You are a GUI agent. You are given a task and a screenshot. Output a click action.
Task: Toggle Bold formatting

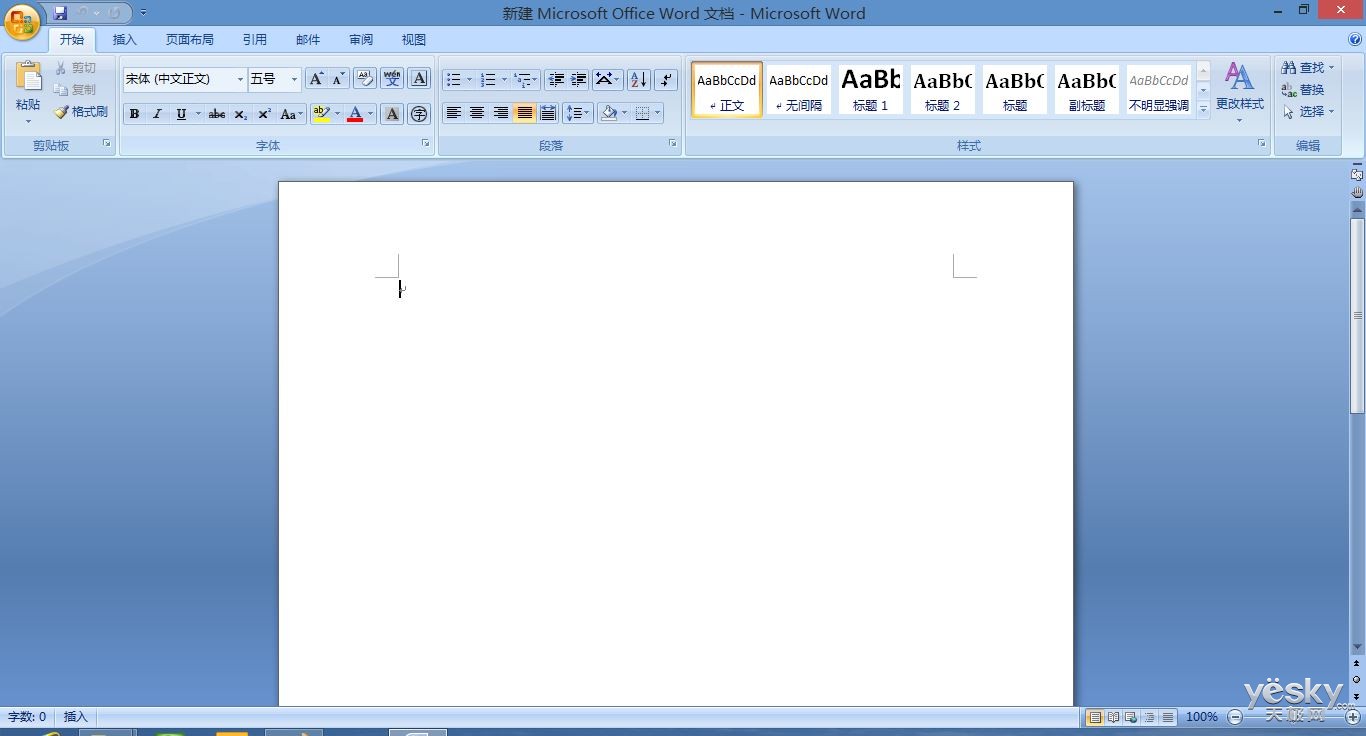[x=134, y=114]
